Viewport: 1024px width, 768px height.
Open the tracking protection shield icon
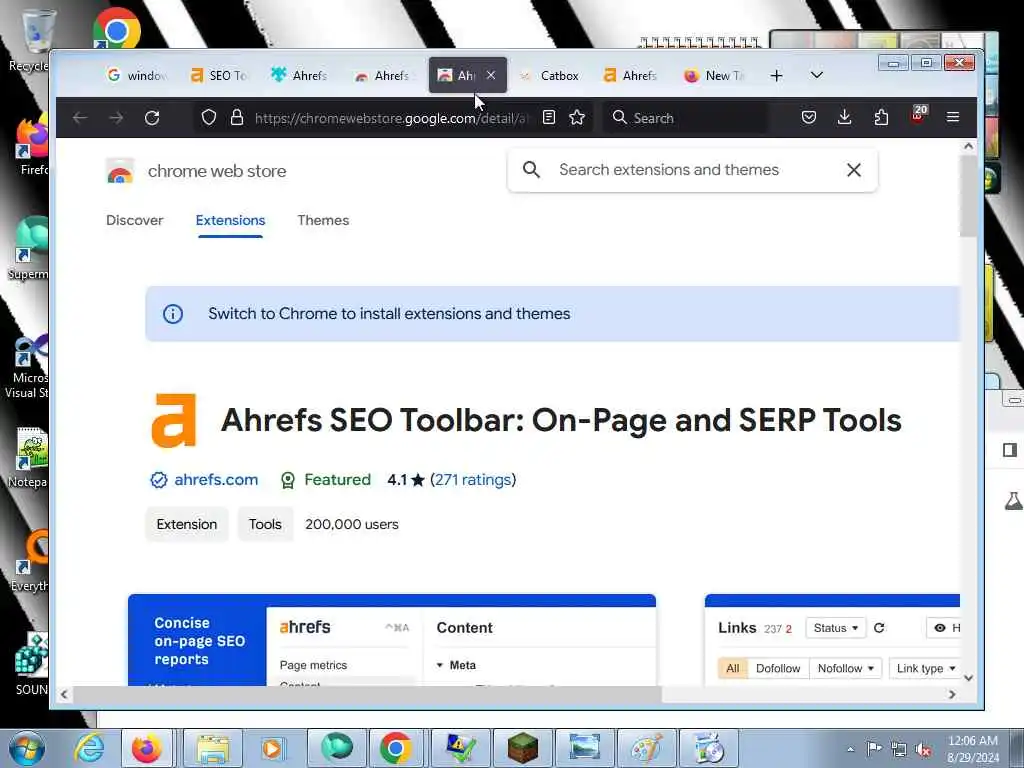pyautogui.click(x=208, y=118)
